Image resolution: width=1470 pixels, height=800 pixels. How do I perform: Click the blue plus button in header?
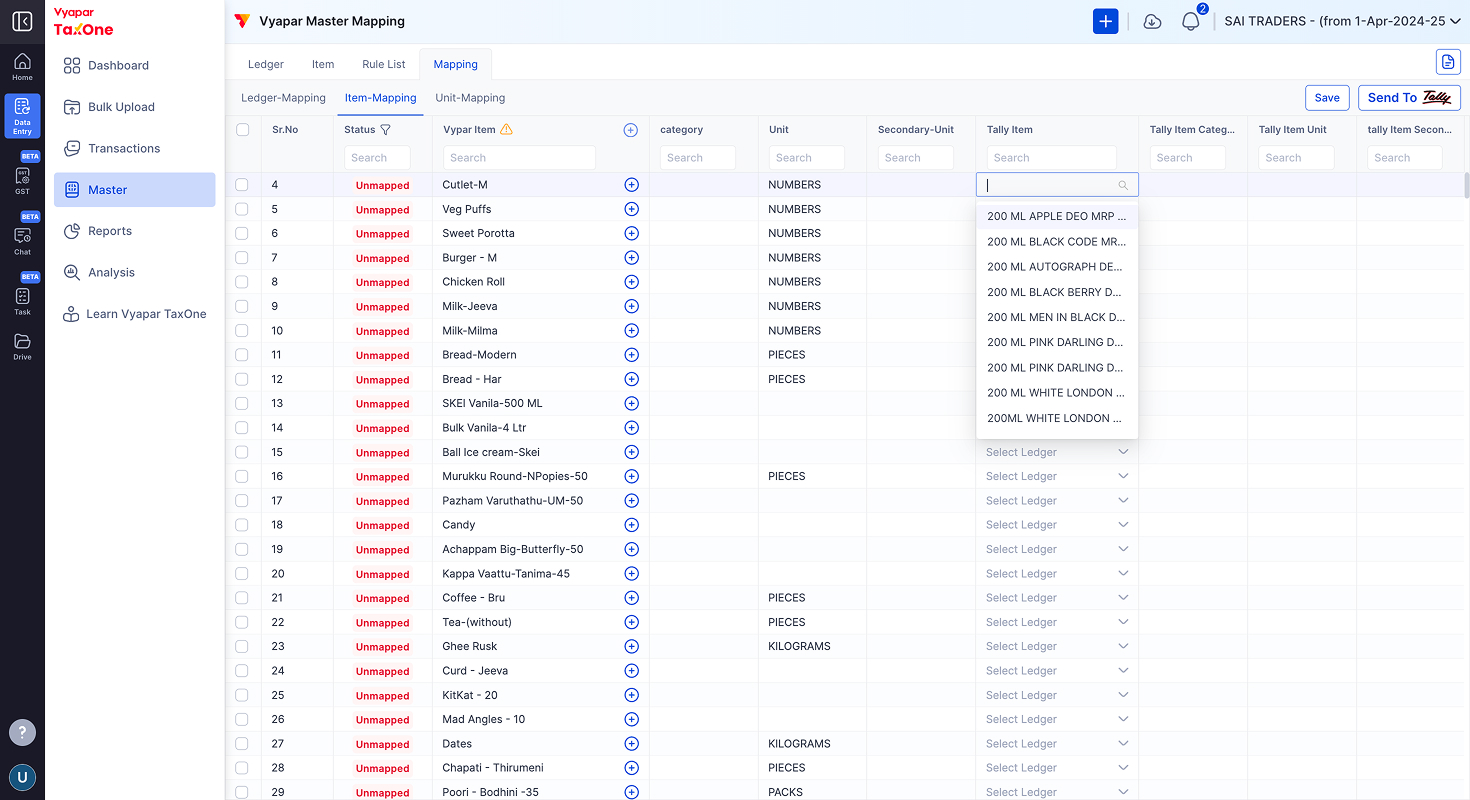tap(1105, 21)
